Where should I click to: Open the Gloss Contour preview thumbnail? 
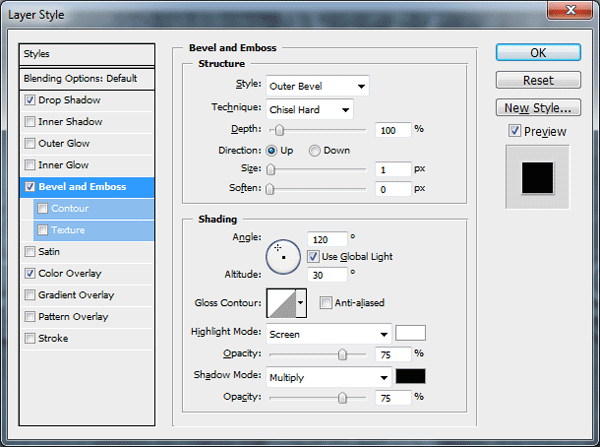[x=282, y=303]
